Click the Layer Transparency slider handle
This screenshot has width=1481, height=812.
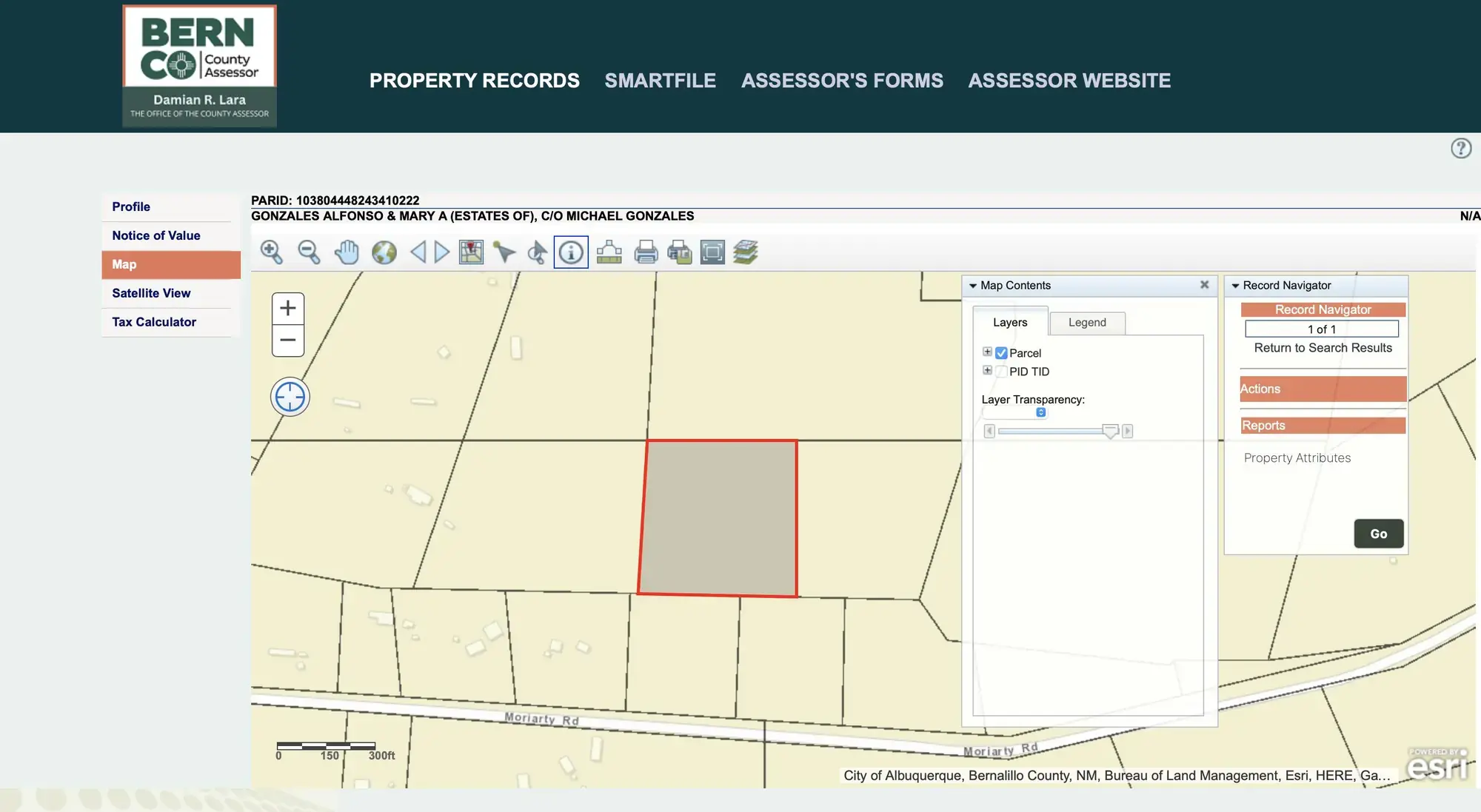click(1110, 432)
